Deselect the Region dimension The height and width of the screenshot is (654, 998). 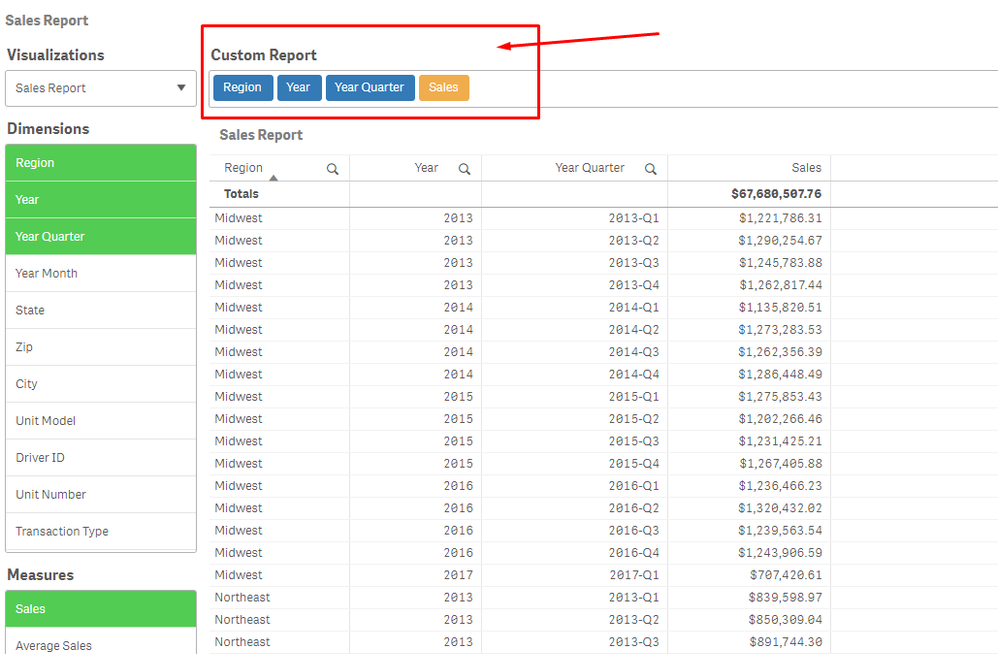pos(101,163)
